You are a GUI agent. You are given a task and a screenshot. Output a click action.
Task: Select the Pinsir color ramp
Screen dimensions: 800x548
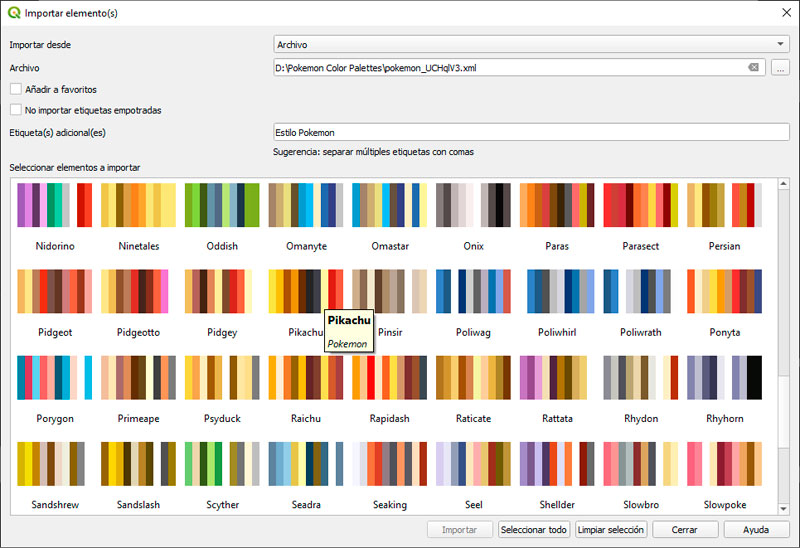pyautogui.click(x=390, y=291)
